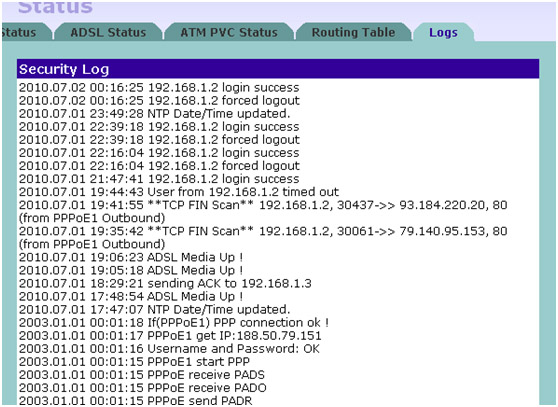This screenshot has width=558, height=407.
Task: Click the 22:16:04 login success entry
Action: [159, 153]
